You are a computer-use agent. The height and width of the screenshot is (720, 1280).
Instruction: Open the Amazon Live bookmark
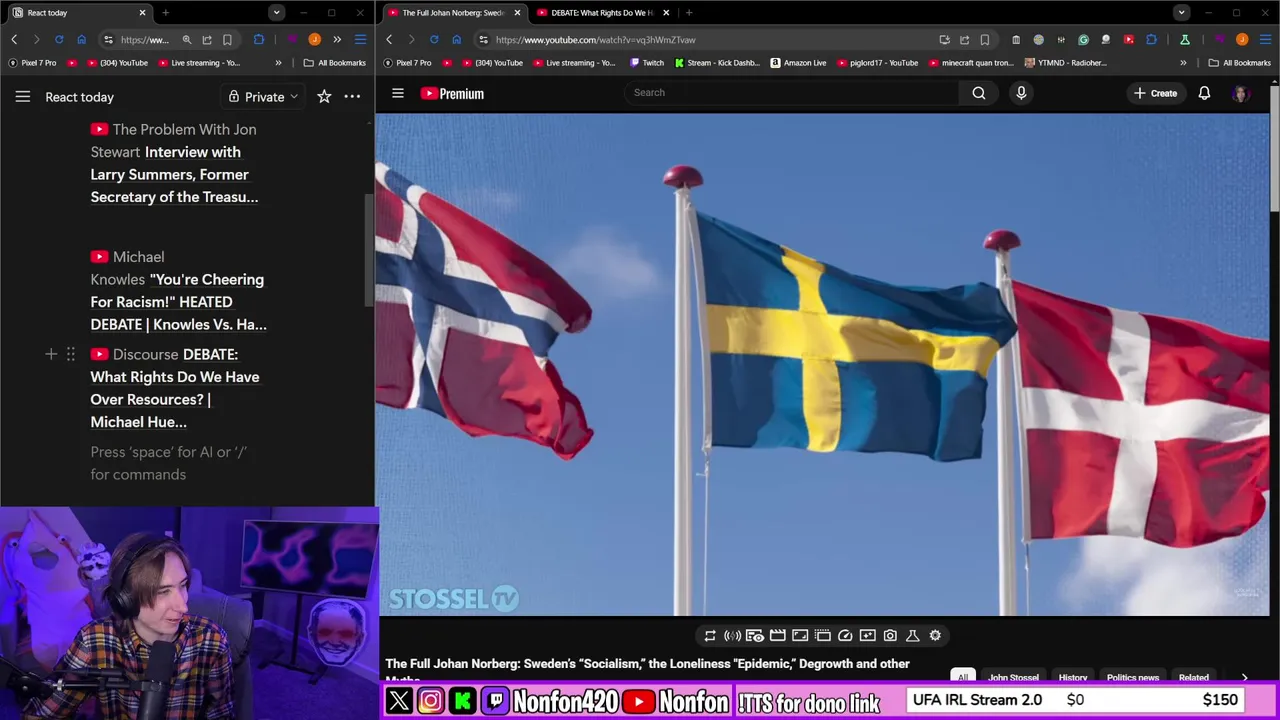pos(798,63)
